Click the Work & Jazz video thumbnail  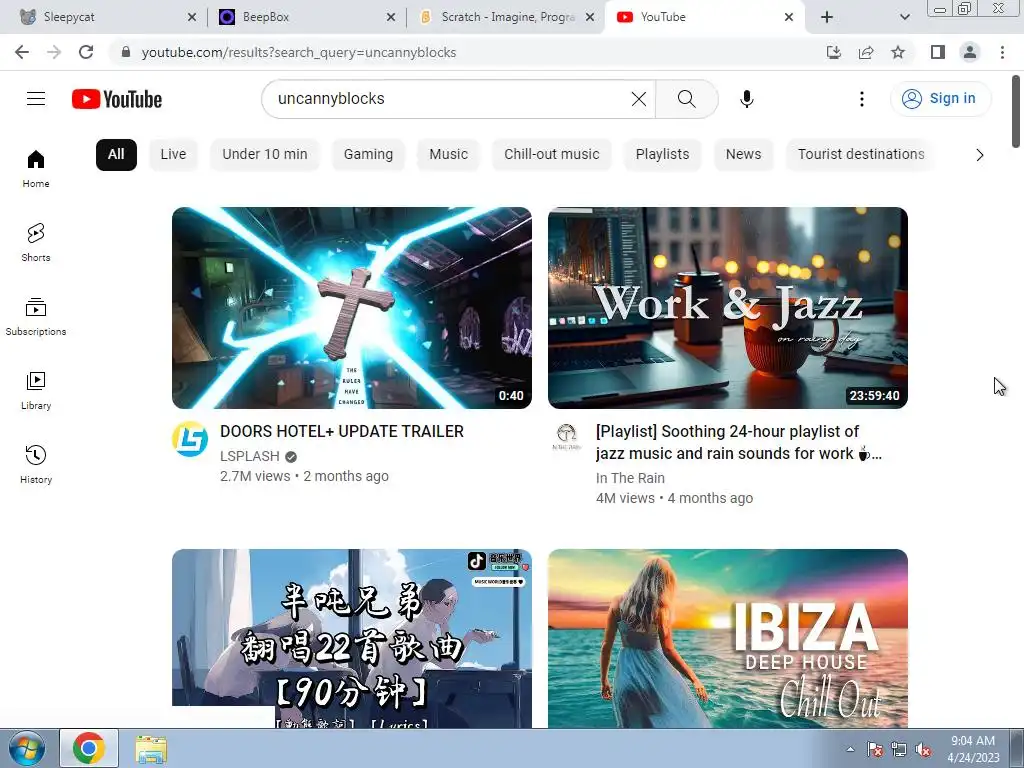pyautogui.click(x=728, y=308)
